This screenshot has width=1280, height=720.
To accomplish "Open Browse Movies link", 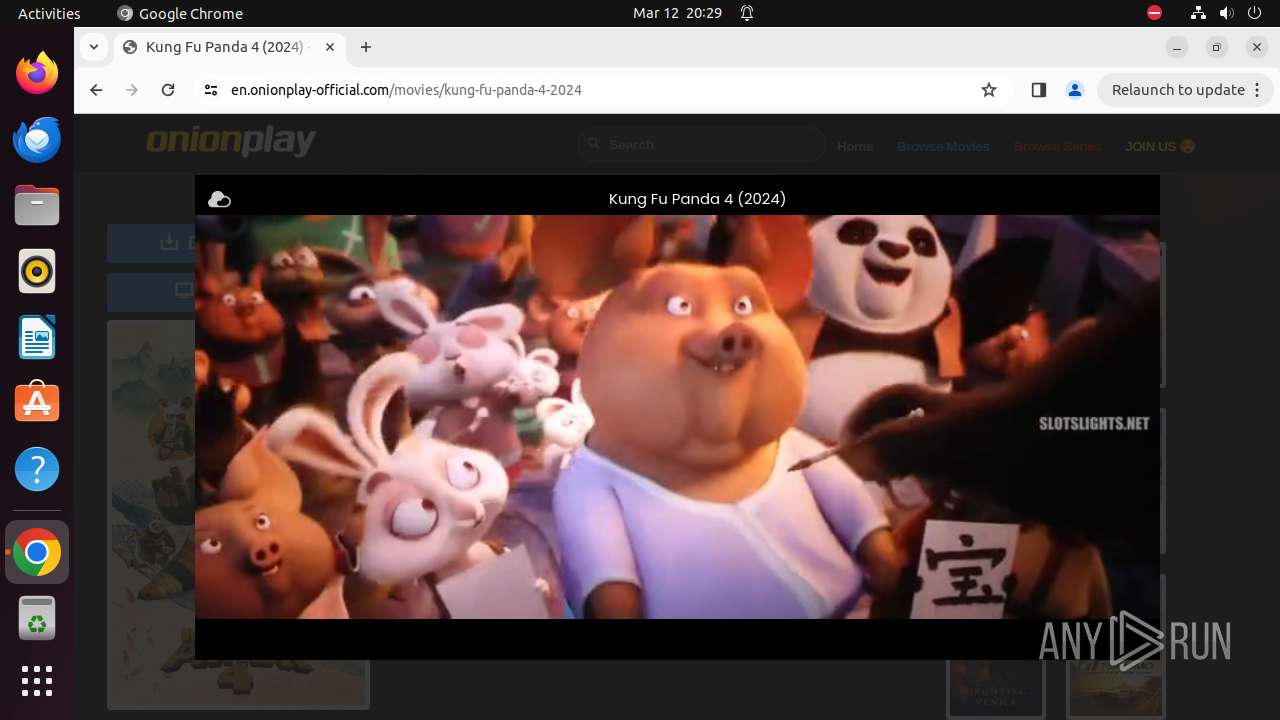I will point(943,146).
